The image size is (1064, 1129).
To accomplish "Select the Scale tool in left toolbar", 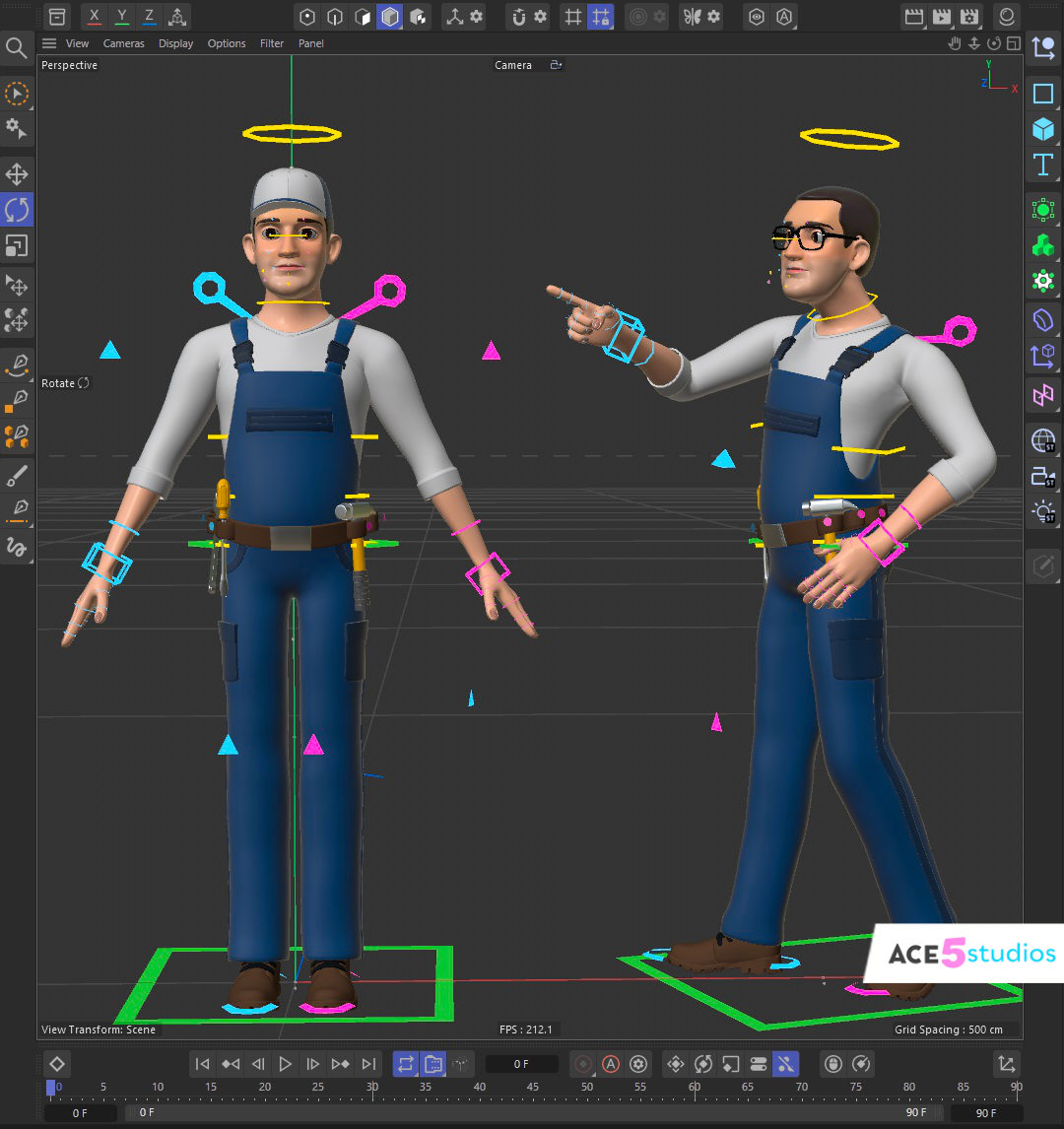I will [x=17, y=245].
